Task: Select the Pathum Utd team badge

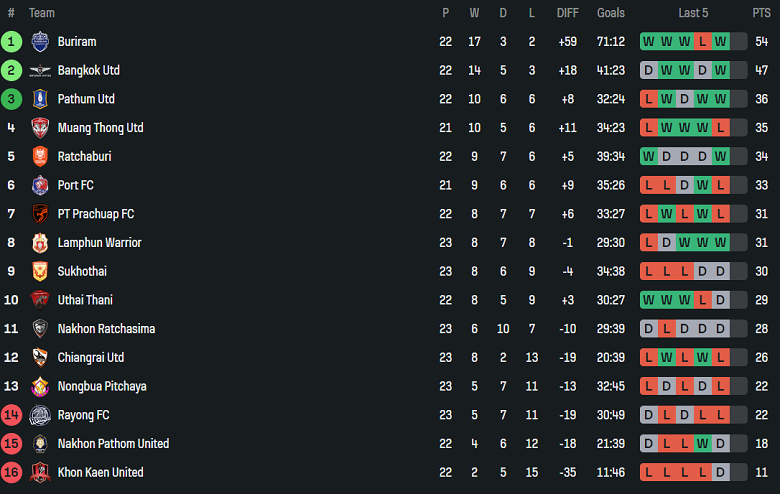Action: (40, 99)
